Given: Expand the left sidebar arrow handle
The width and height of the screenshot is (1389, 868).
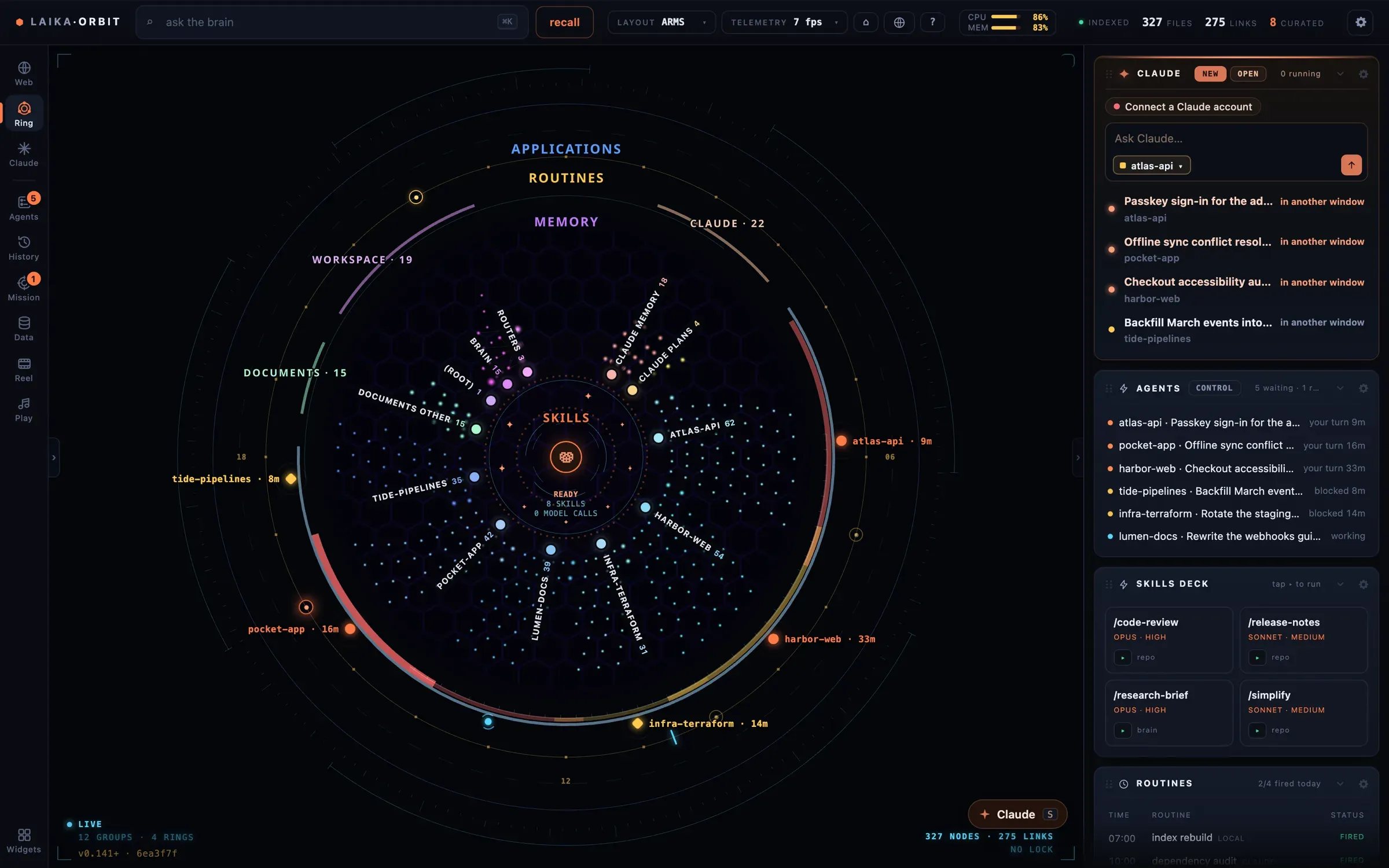Looking at the screenshot, I should click(54, 458).
